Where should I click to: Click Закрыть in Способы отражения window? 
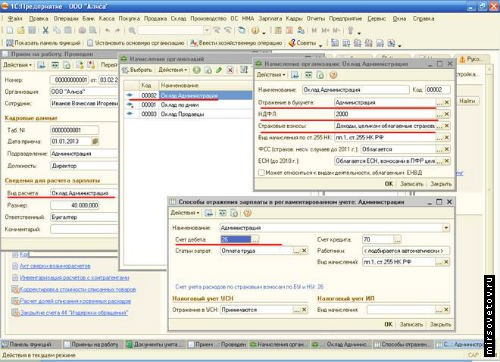[x=440, y=324]
